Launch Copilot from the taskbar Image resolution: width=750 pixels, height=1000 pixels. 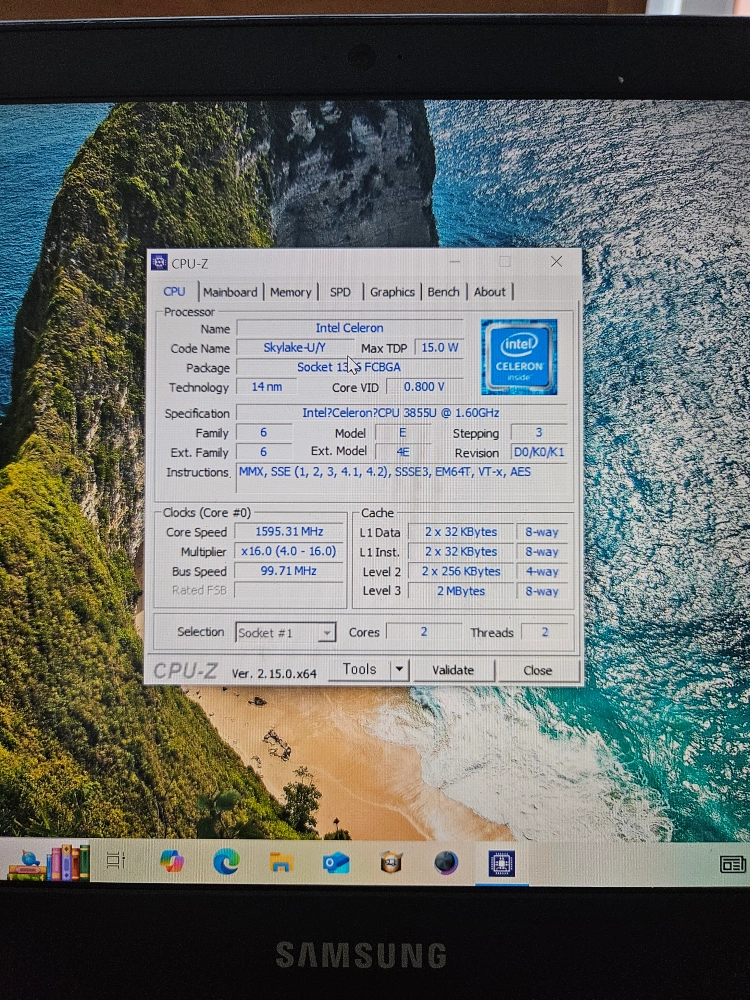[x=172, y=862]
